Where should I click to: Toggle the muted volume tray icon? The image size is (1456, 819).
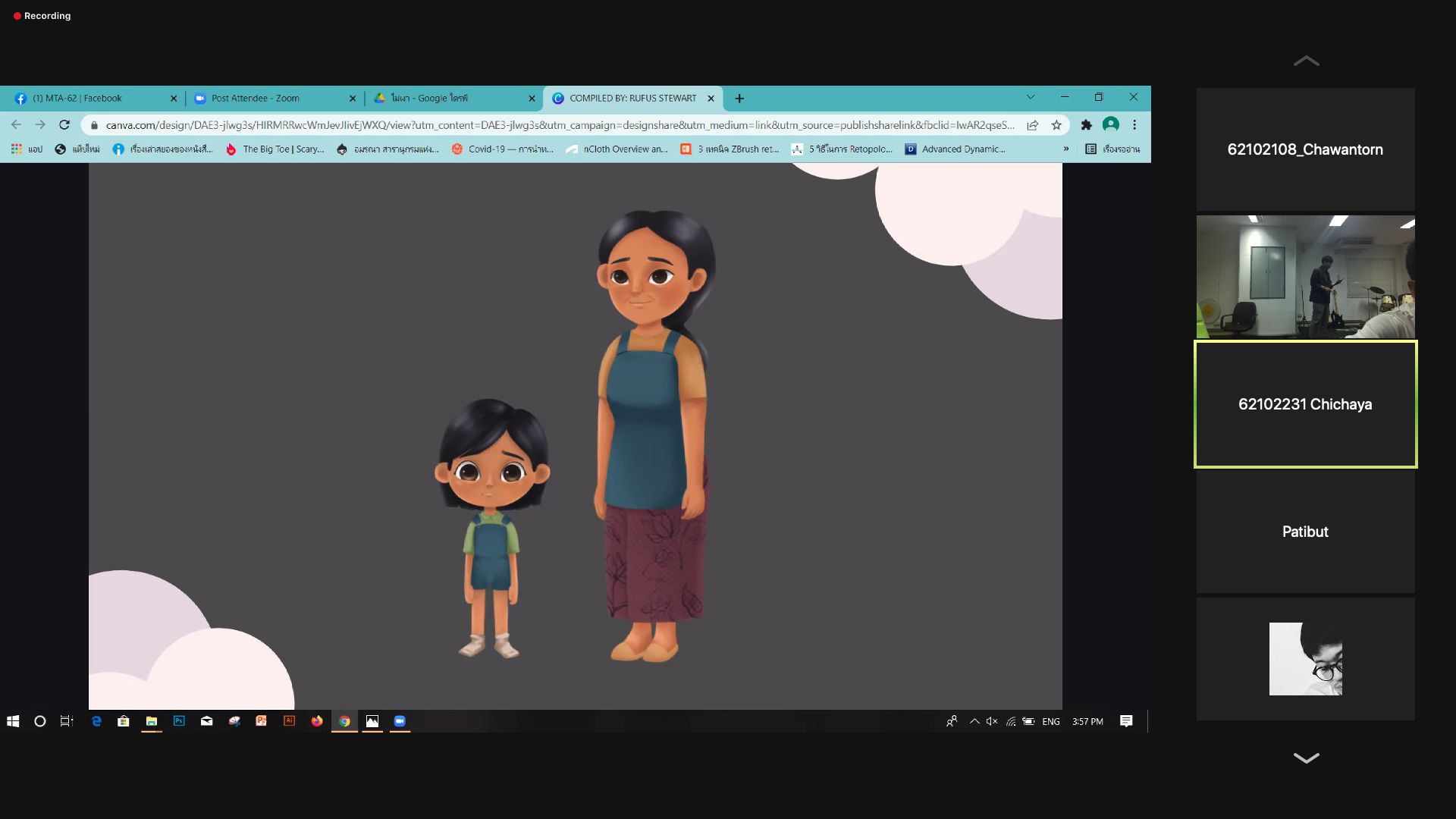coord(992,721)
